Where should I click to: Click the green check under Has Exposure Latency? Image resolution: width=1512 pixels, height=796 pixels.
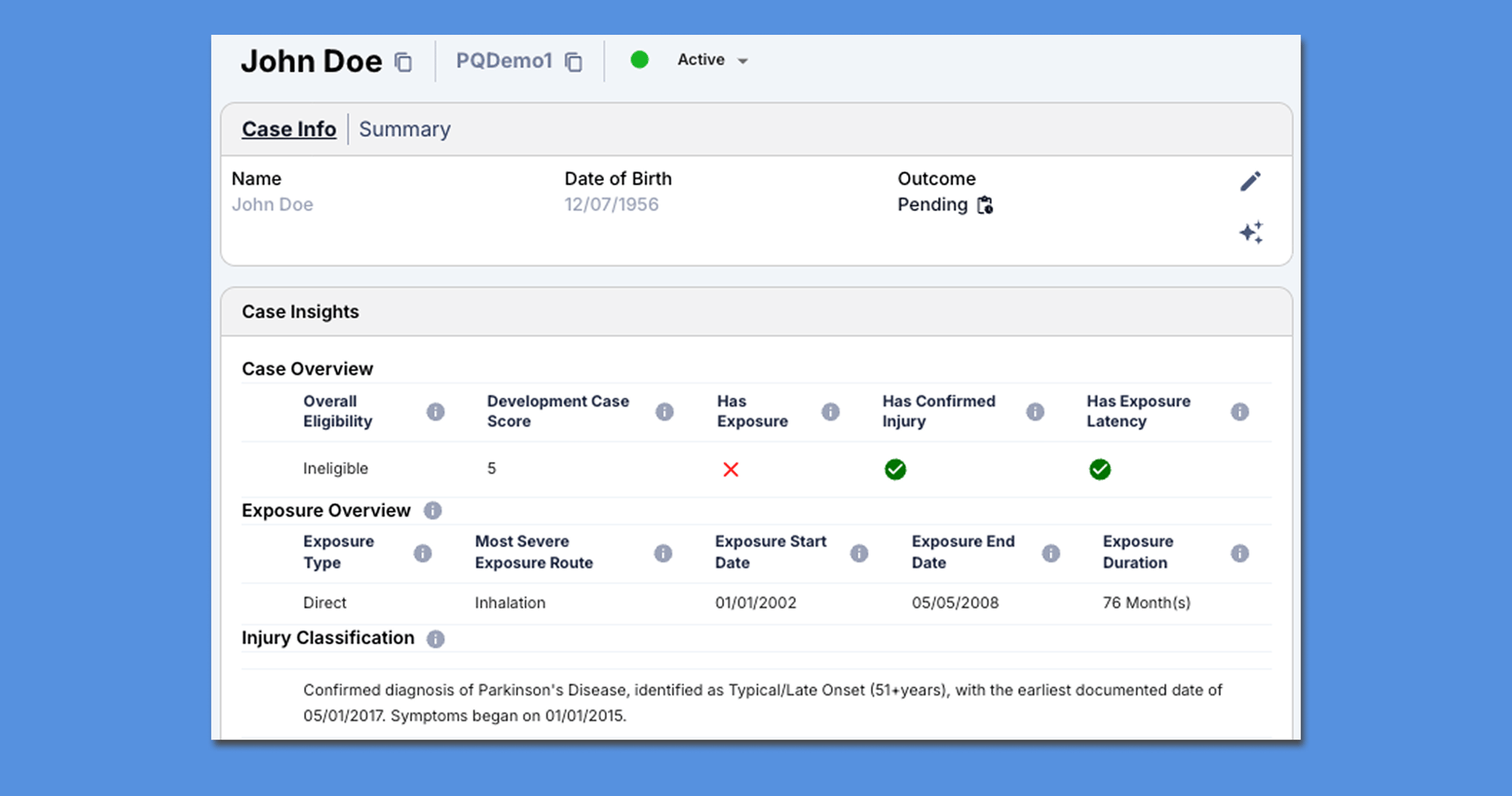point(1100,469)
